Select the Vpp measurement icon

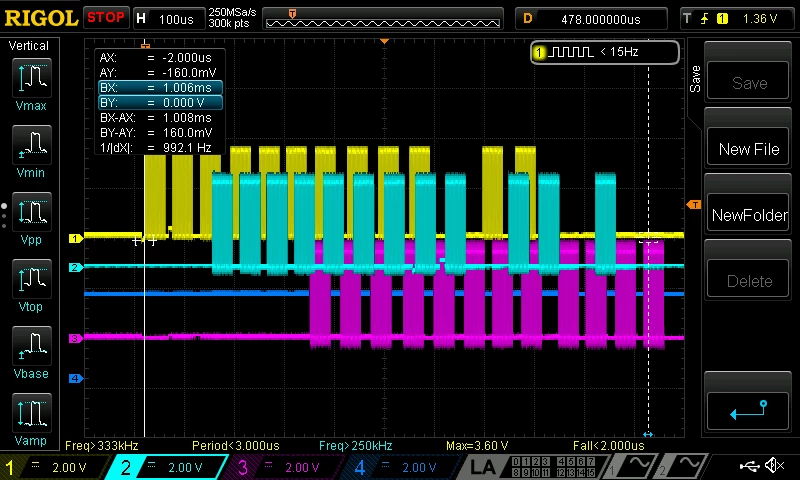point(32,212)
